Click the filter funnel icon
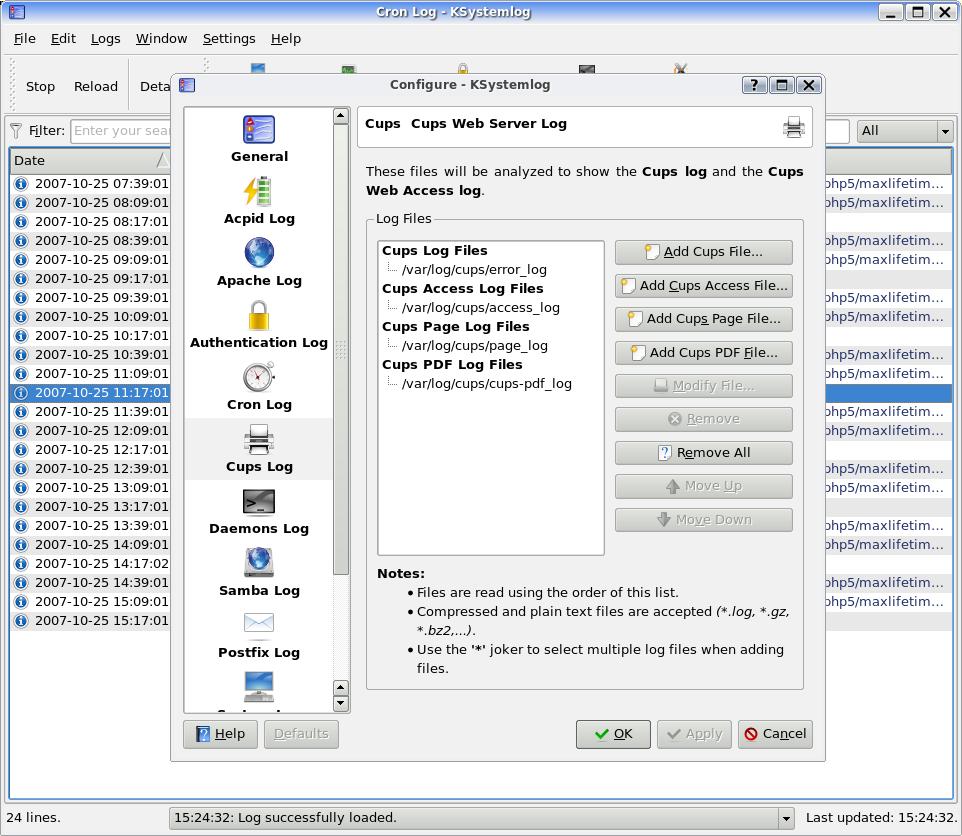The image size is (962, 836). click(16, 130)
